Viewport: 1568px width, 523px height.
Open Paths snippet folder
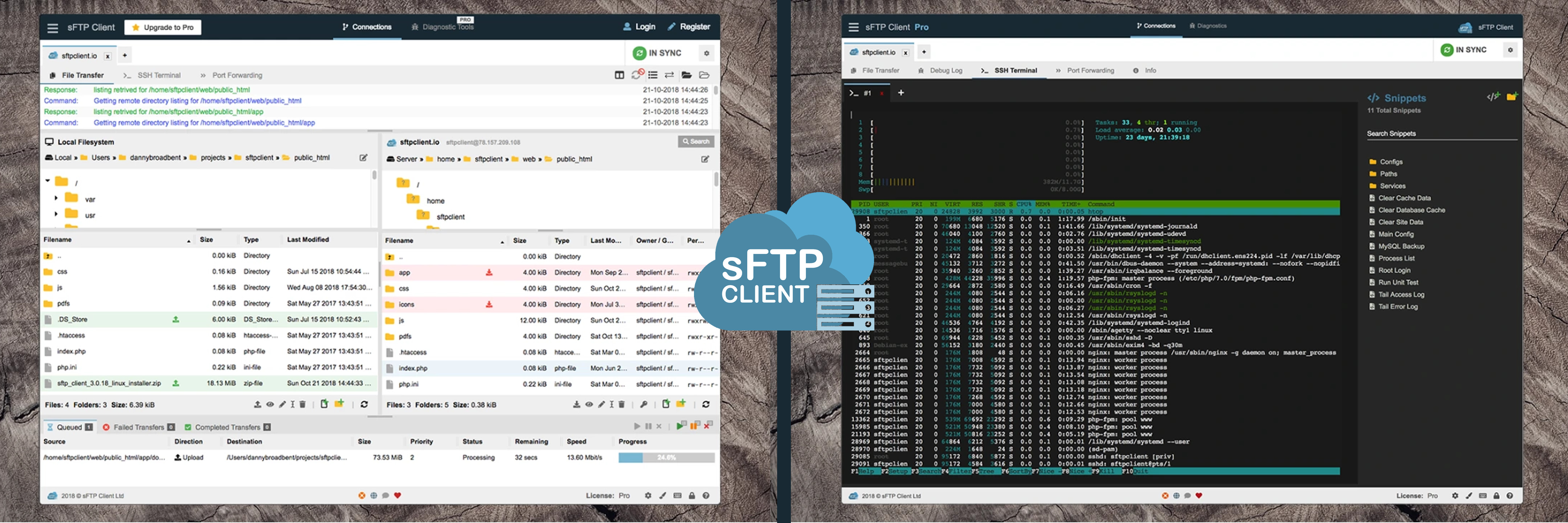click(x=1383, y=174)
